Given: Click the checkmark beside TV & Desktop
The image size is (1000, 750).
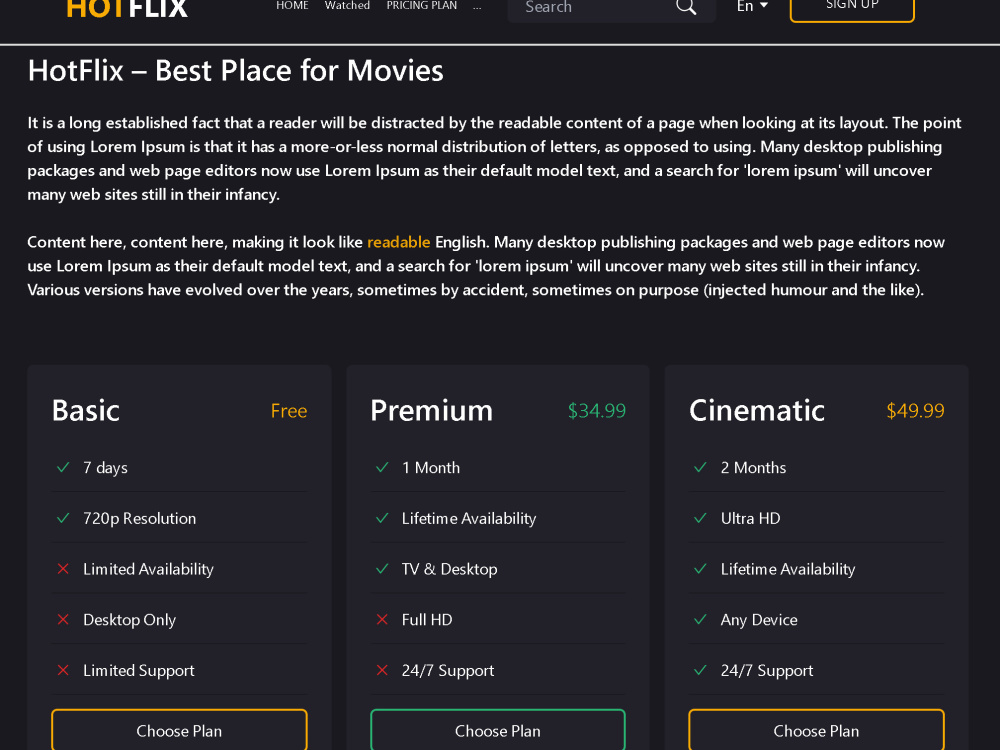Looking at the screenshot, I should (x=382, y=568).
